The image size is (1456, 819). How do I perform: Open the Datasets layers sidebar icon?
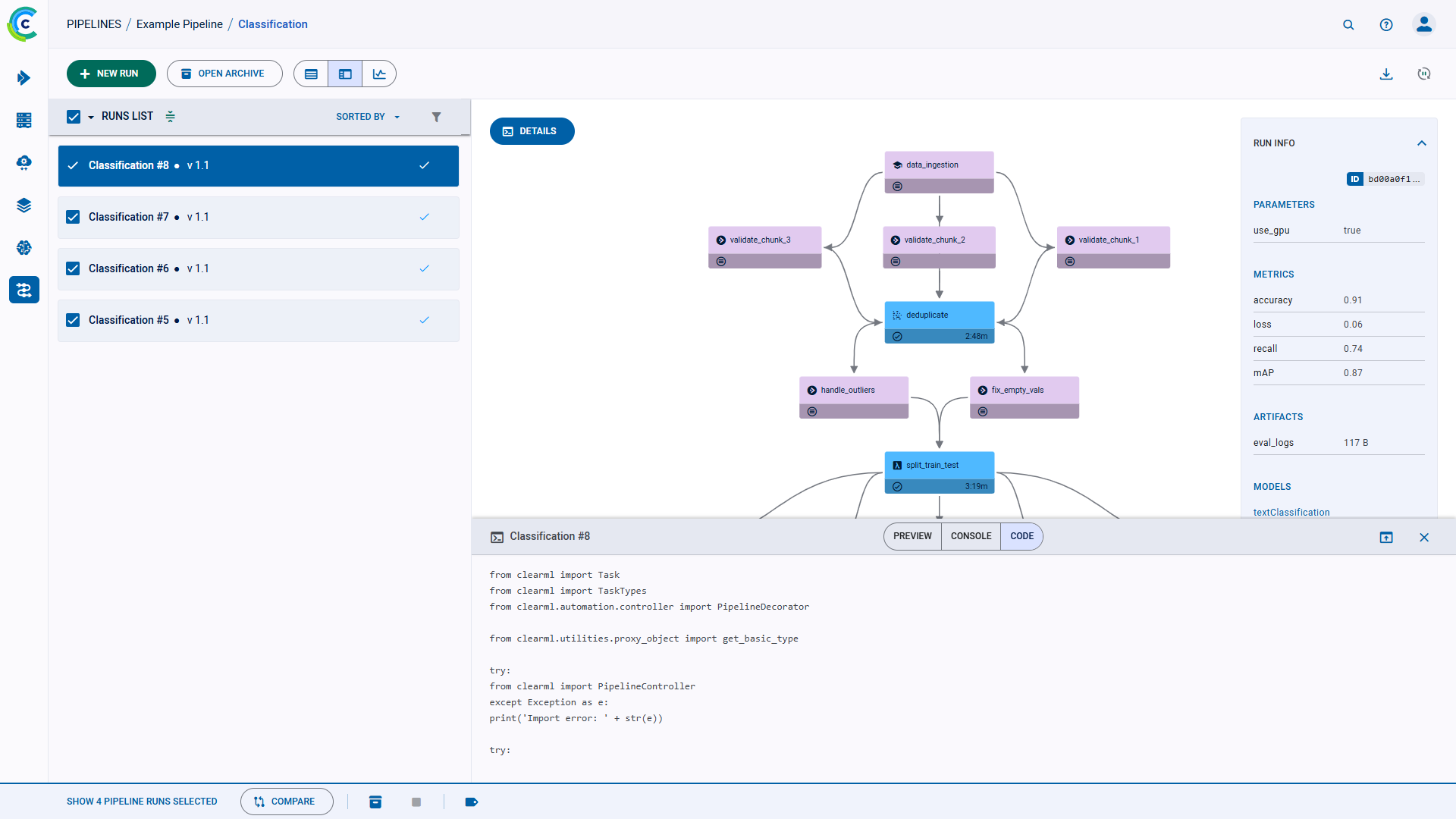coord(24,205)
